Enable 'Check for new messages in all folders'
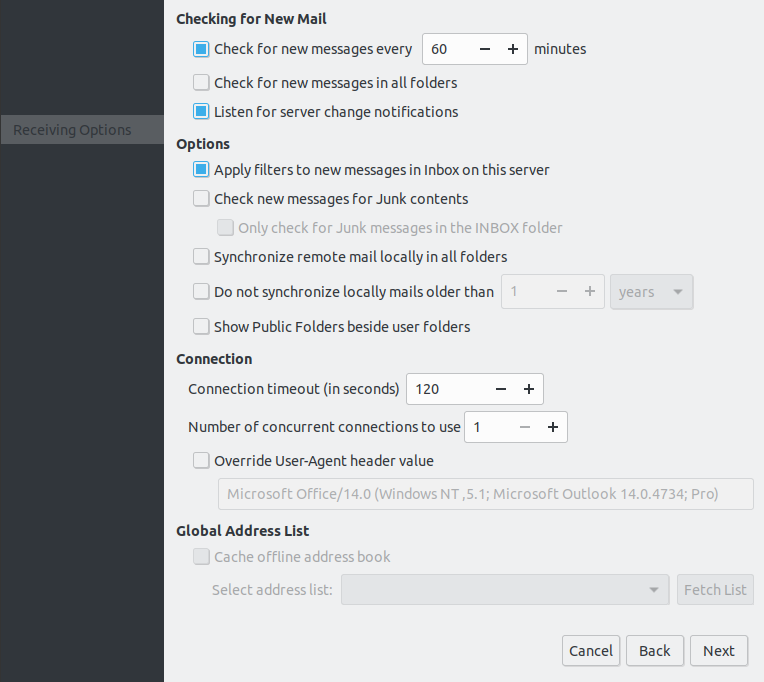The image size is (764, 682). pyautogui.click(x=202, y=83)
